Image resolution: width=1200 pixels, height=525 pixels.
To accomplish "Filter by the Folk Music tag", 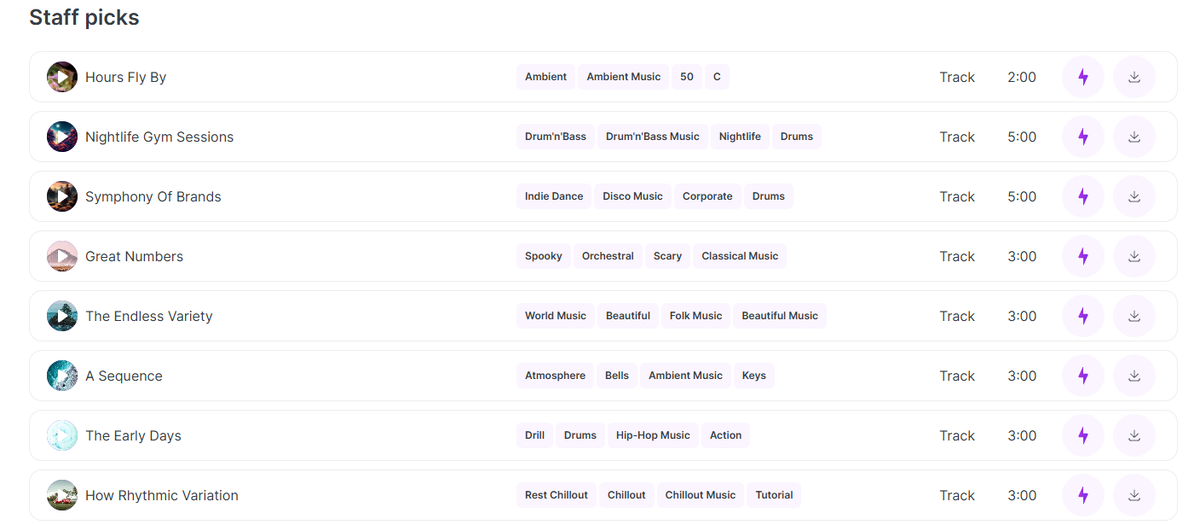I will tap(696, 316).
